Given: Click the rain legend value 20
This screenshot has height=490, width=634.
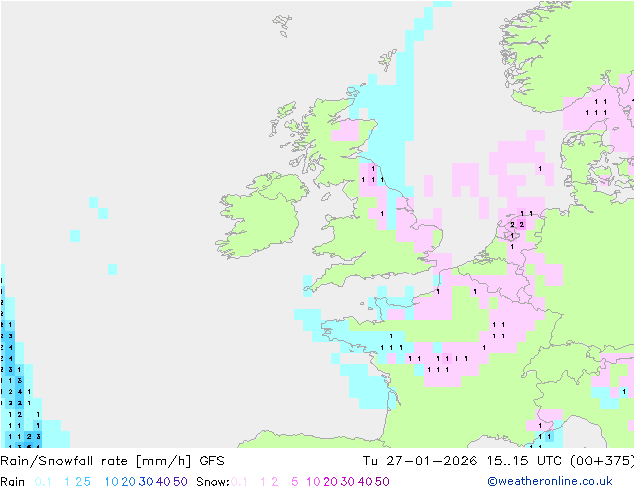Looking at the screenshot, I should coord(129,482).
